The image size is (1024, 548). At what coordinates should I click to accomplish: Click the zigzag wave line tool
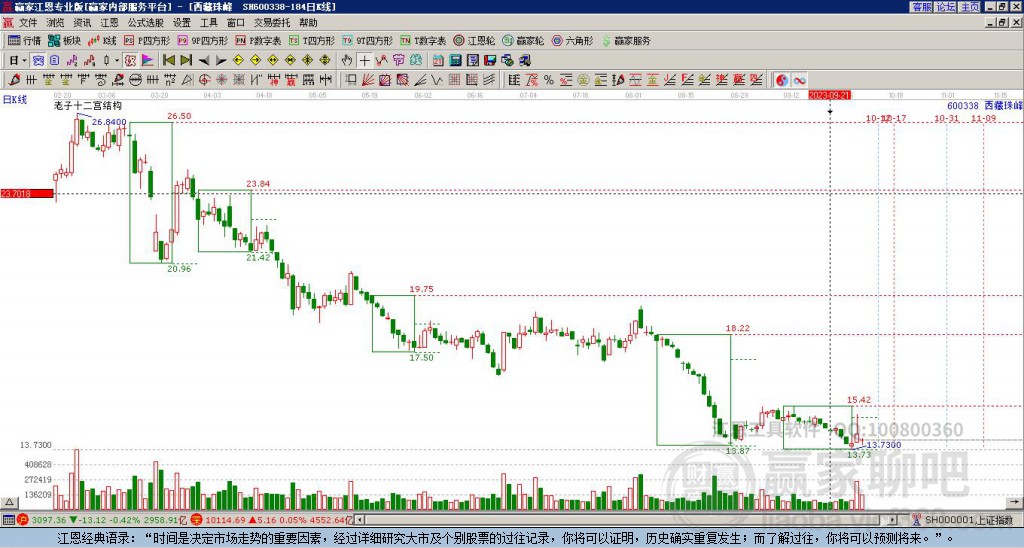pos(437,80)
